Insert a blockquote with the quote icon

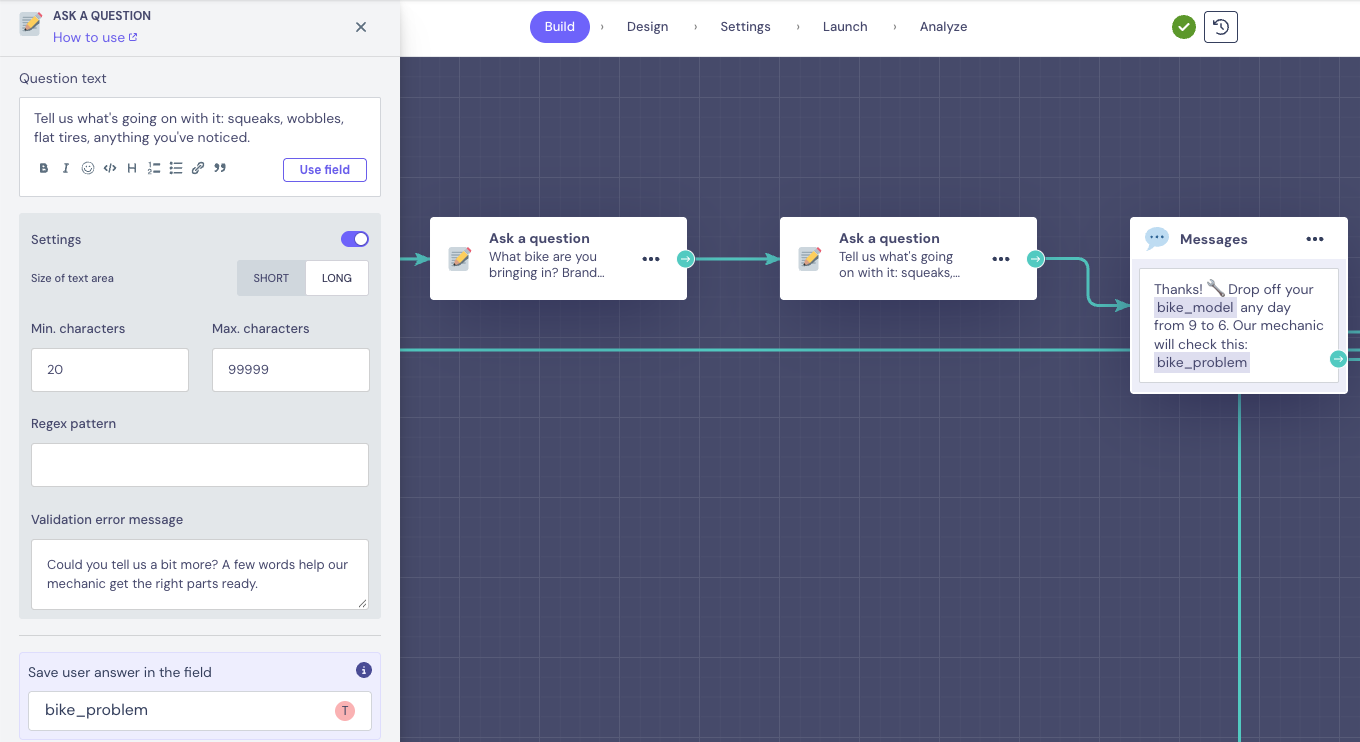pyautogui.click(x=220, y=168)
